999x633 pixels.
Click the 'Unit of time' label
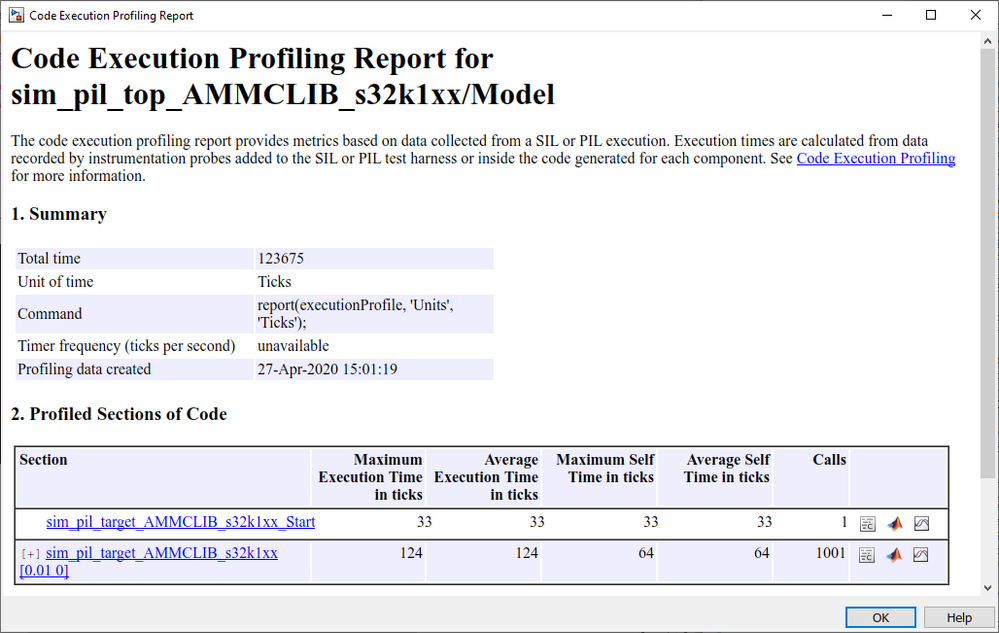click(55, 281)
